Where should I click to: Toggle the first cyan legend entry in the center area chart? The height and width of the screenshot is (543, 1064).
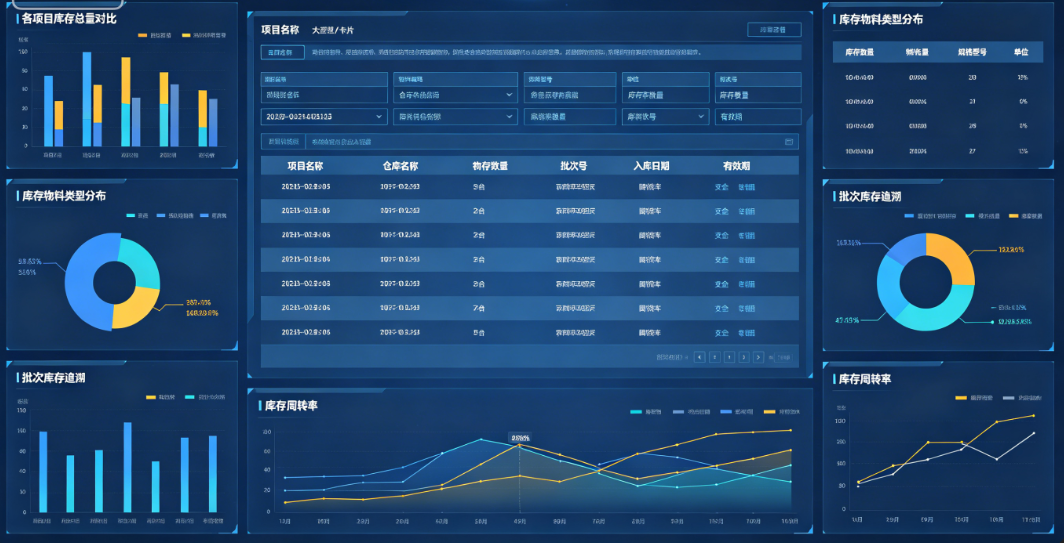(646, 411)
